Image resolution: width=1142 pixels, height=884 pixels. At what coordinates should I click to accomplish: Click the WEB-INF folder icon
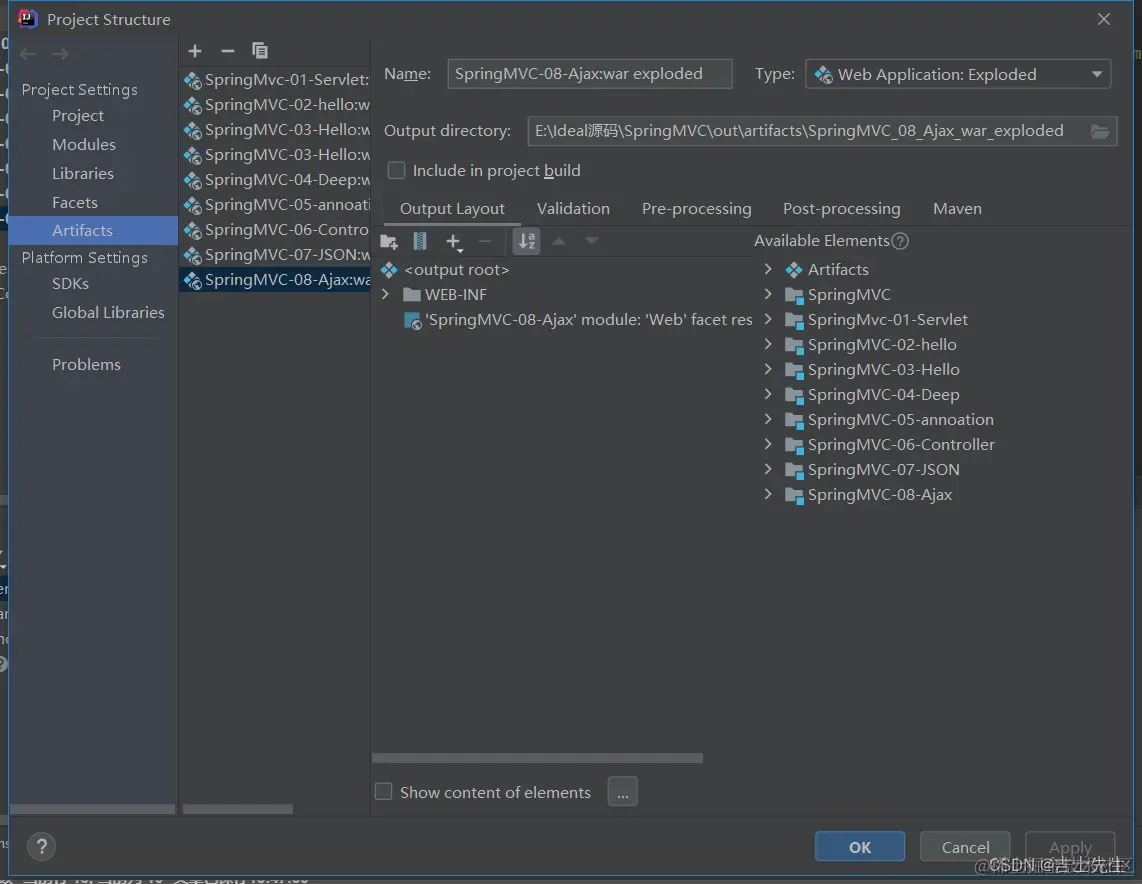pos(412,295)
